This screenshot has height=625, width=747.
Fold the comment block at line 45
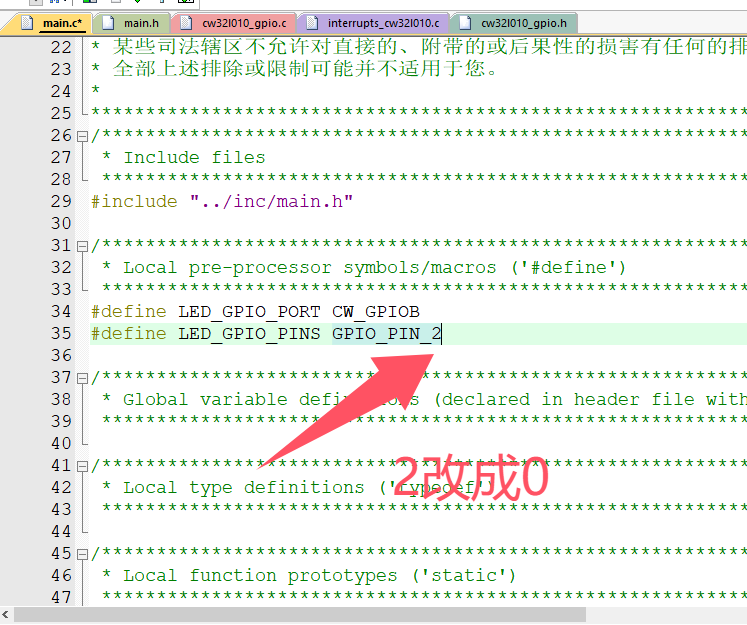[x=83, y=553]
